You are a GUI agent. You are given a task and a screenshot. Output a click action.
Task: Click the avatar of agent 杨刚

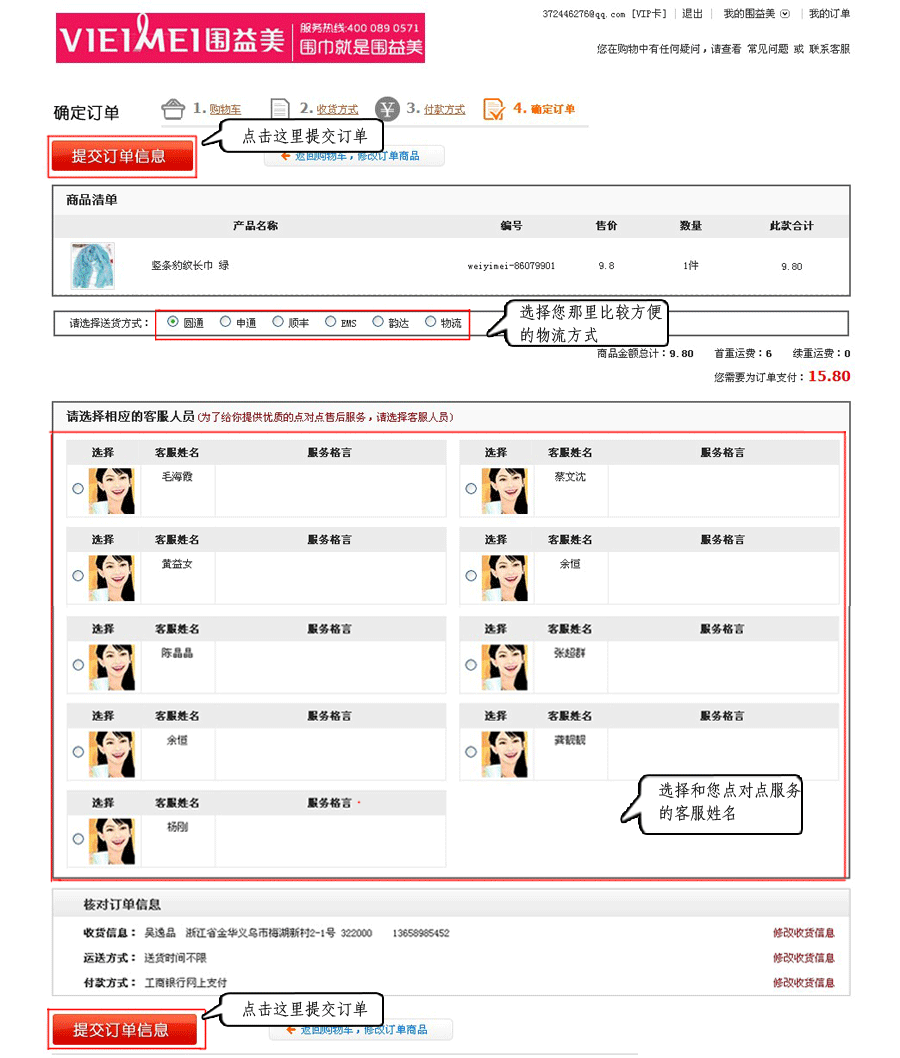[x=112, y=841]
